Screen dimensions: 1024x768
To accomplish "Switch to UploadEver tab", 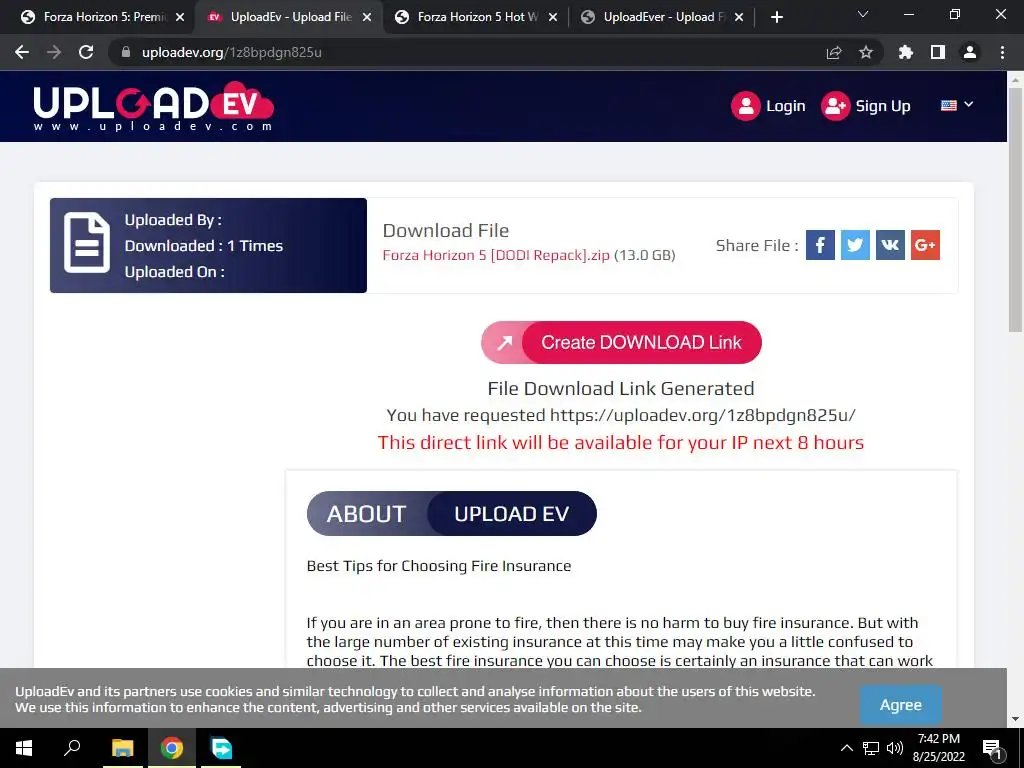I will pos(661,17).
